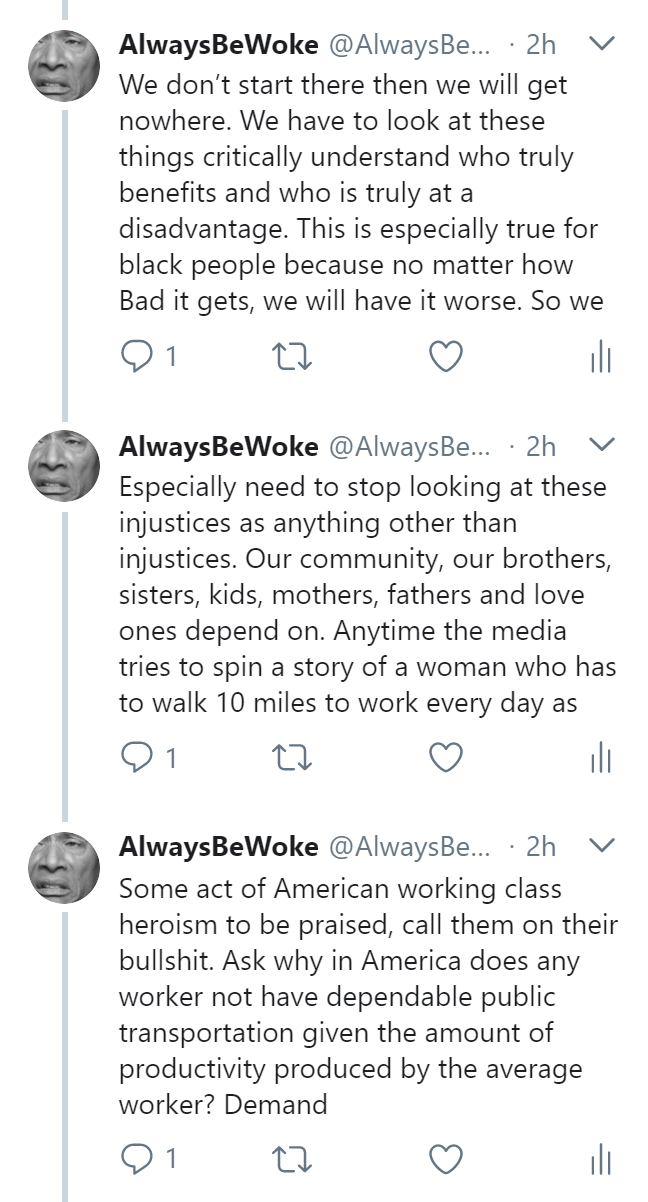The height and width of the screenshot is (1202, 648).
Task: Expand options menu on the second tweet
Action: tap(602, 445)
